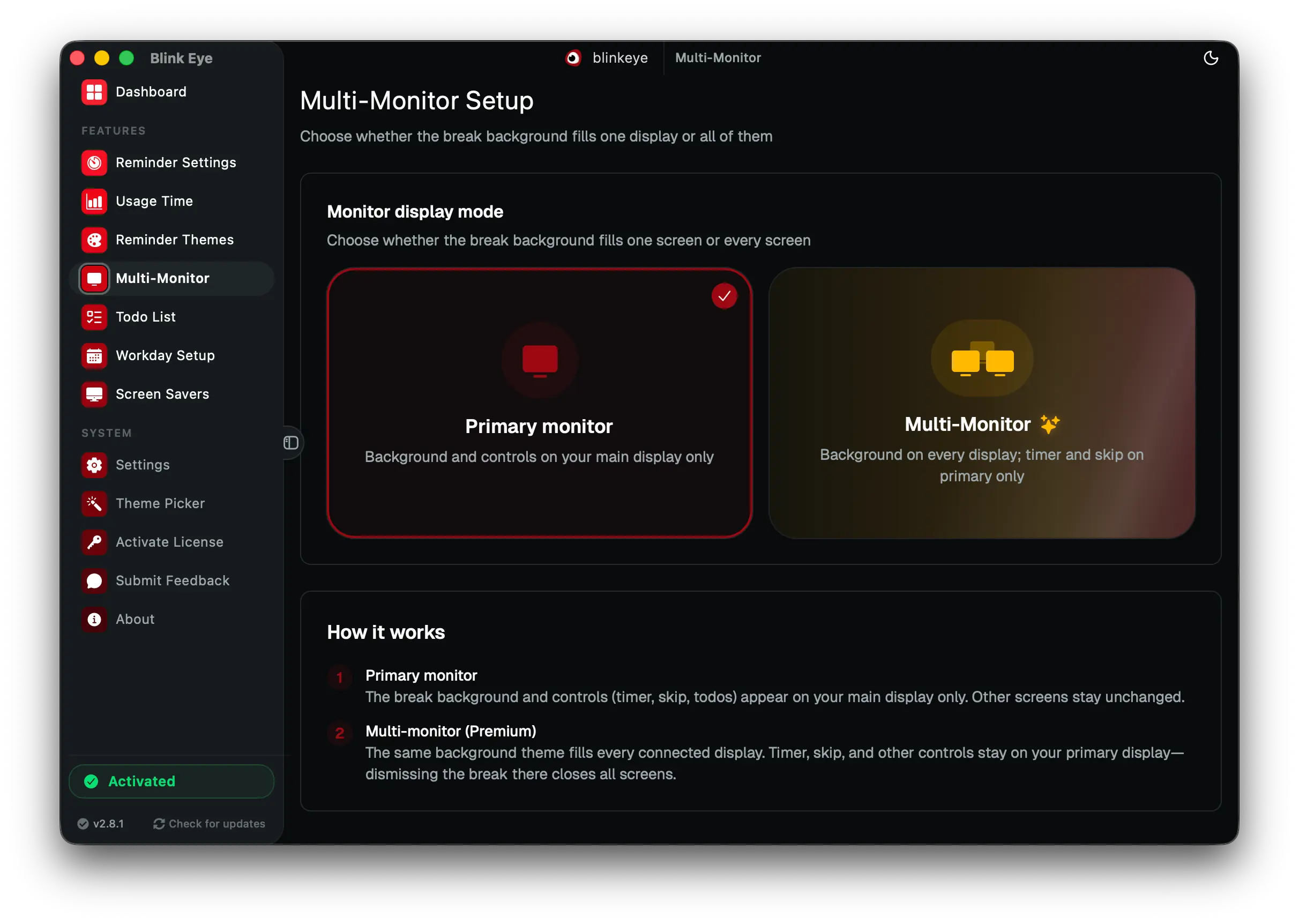The image size is (1299, 924).
Task: Open Workday Setup from the sidebar
Action: point(171,356)
